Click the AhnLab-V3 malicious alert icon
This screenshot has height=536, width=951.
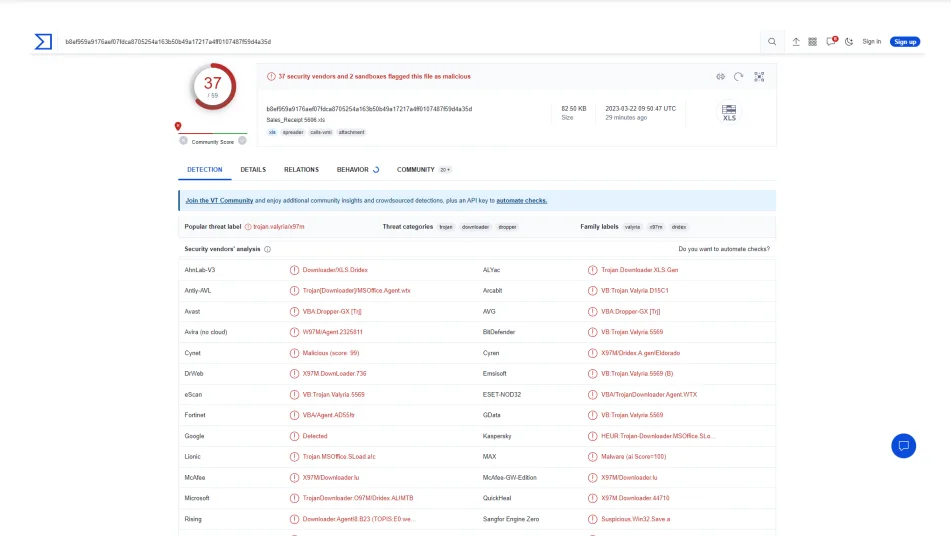[294, 270]
